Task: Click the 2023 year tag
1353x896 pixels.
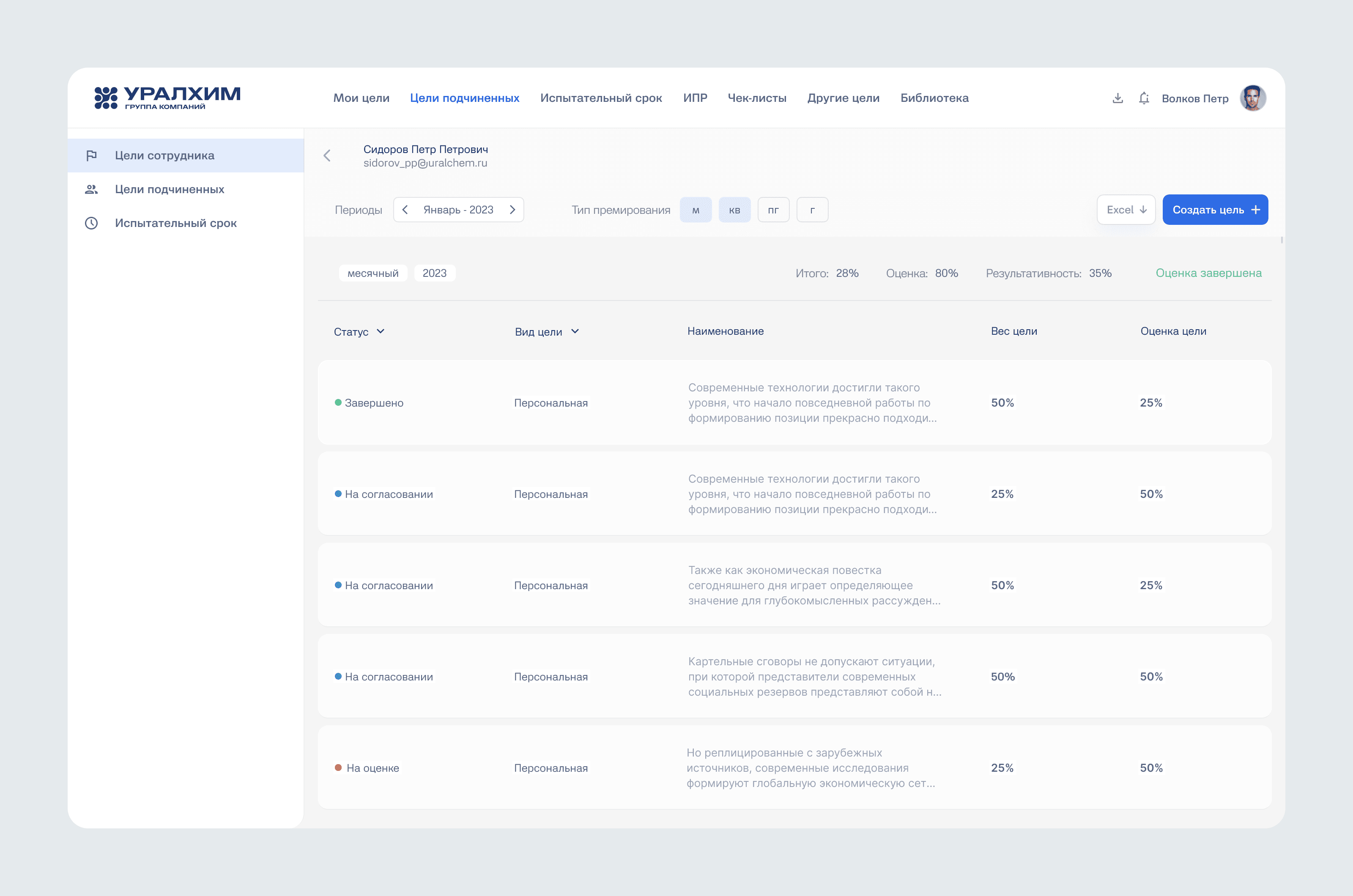Action: point(434,273)
